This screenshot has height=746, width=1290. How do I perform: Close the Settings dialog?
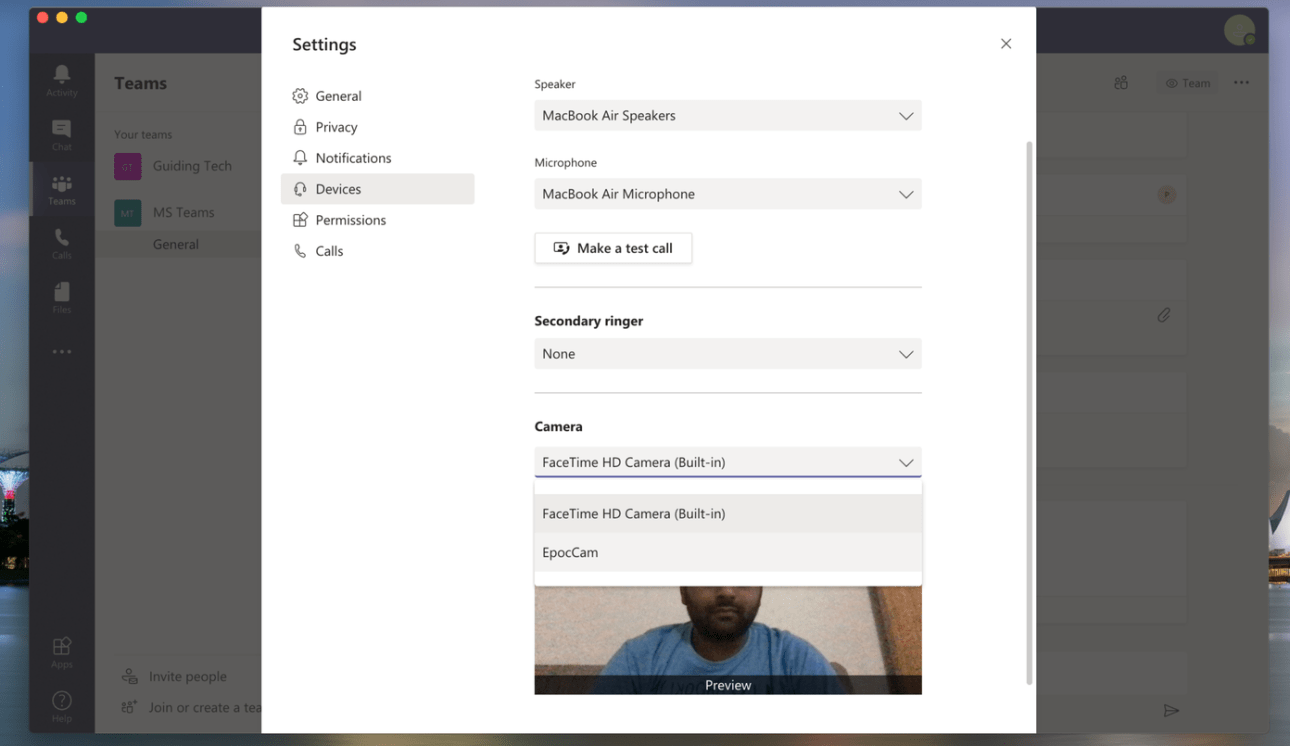point(1006,44)
